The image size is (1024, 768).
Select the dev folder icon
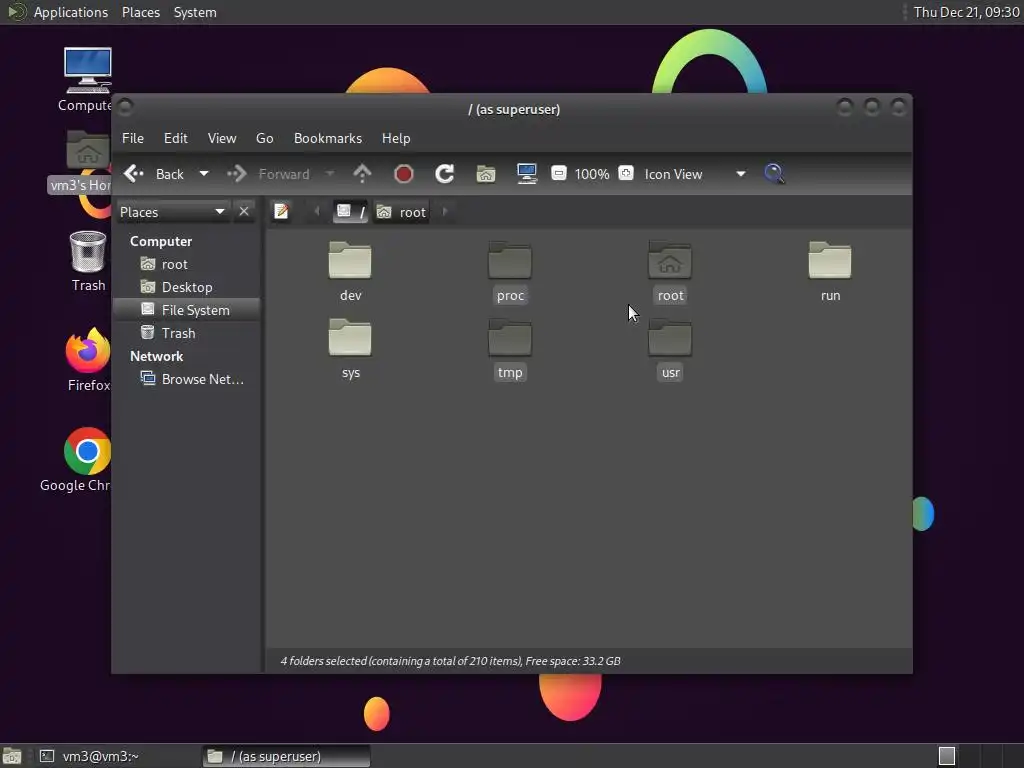coord(350,261)
